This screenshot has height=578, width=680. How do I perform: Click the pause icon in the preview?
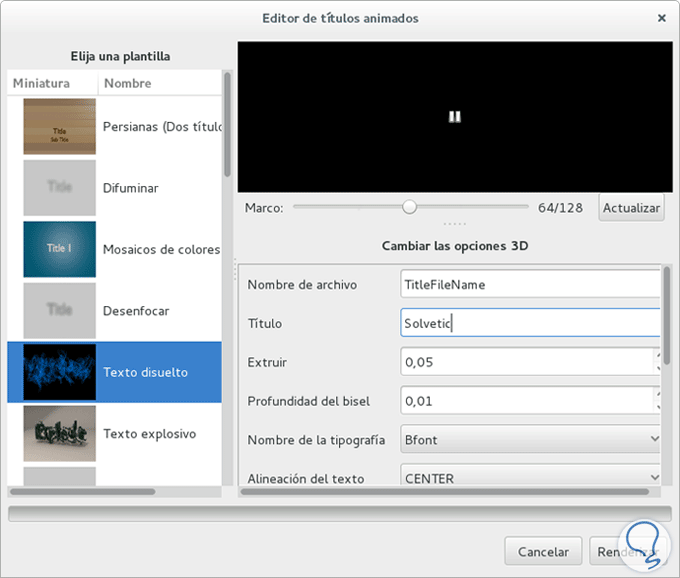point(454,117)
